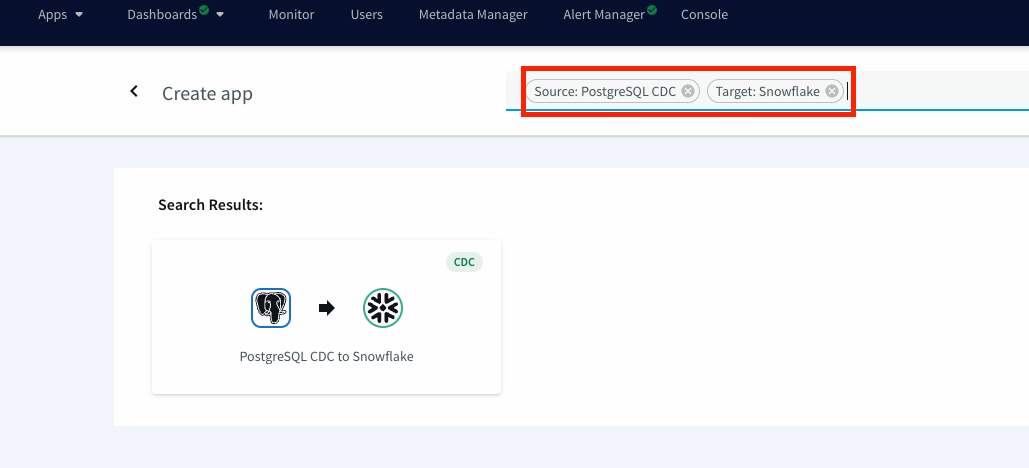Image resolution: width=1029 pixels, height=468 pixels.
Task: Open the PostgreSQL CDC to Snowflake template card
Action: [326, 317]
